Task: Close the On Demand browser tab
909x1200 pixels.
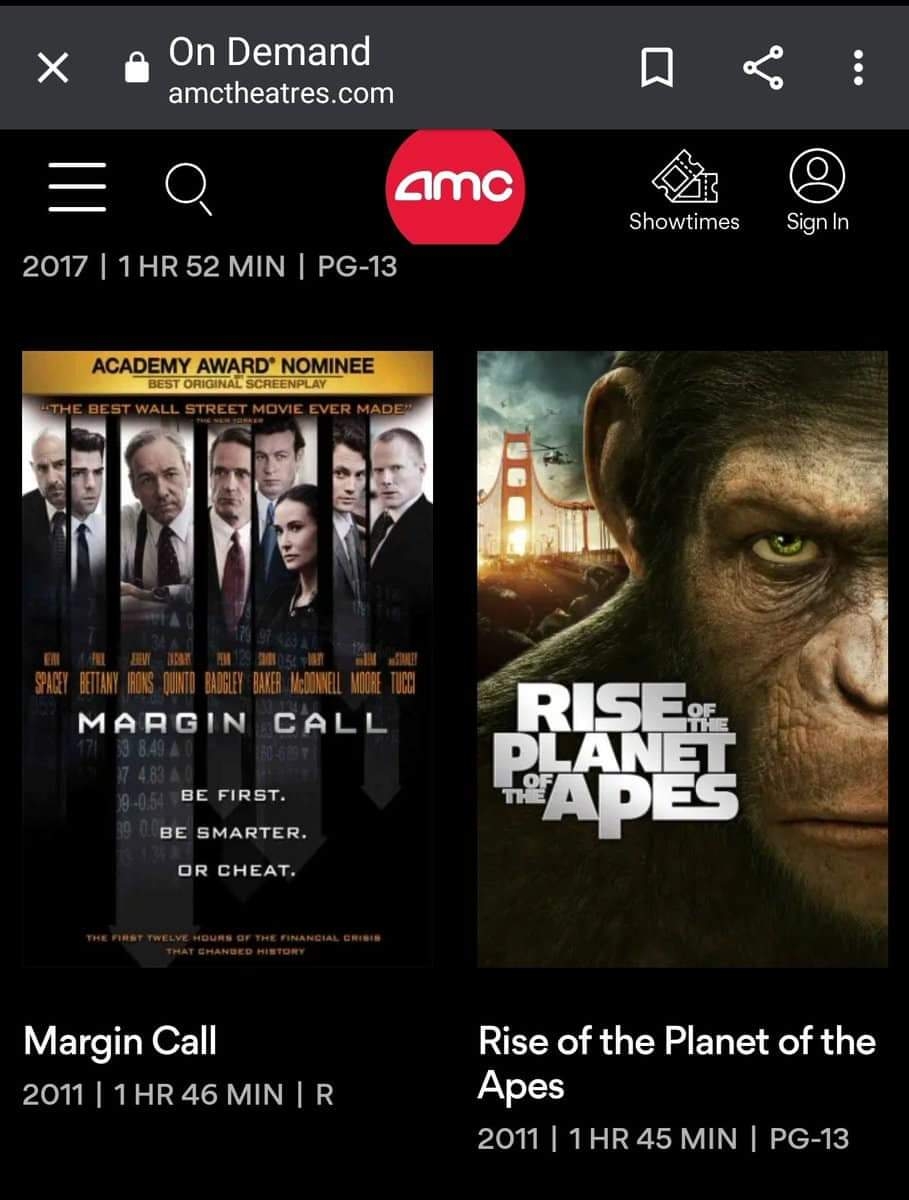Action: (x=53, y=68)
